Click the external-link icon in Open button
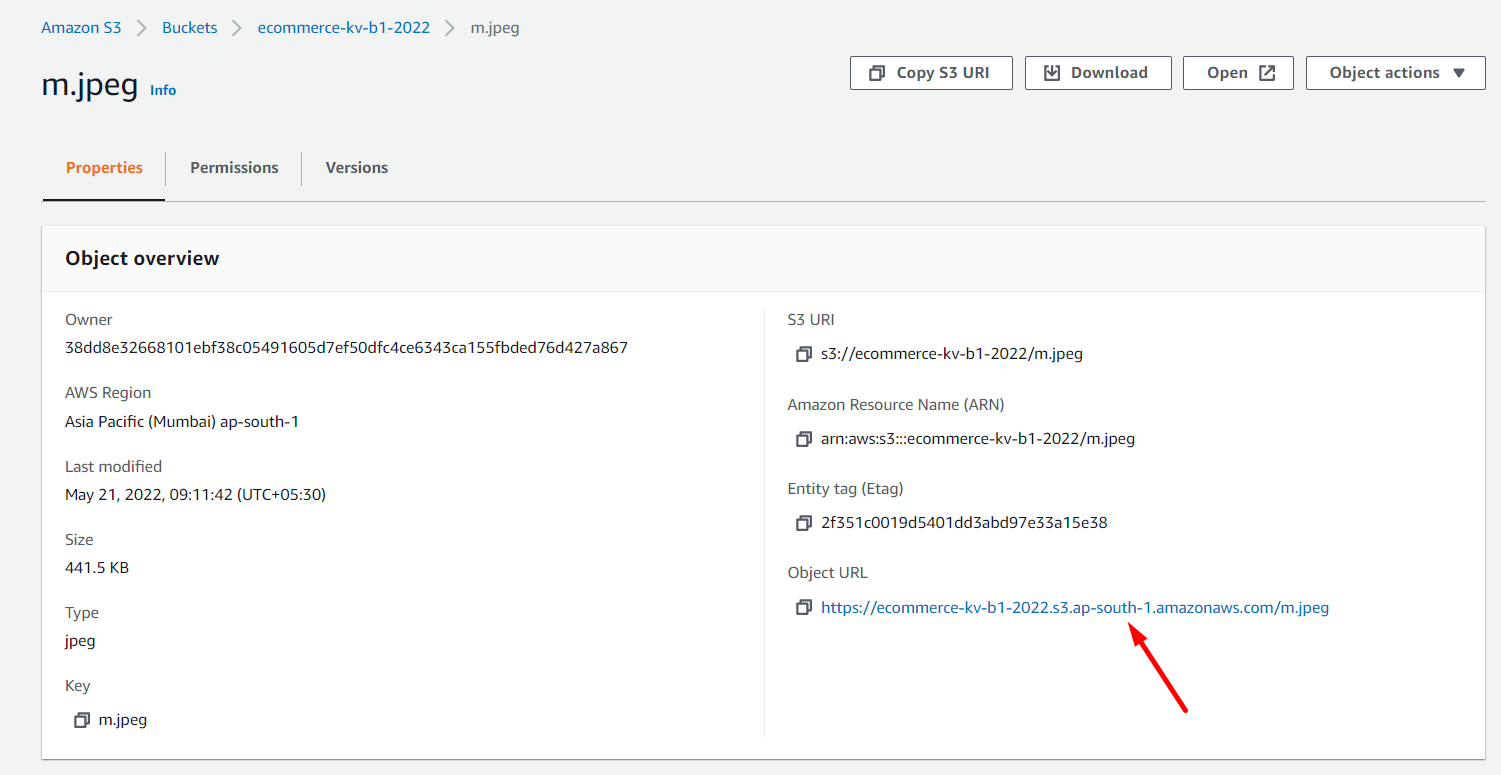 point(1267,72)
